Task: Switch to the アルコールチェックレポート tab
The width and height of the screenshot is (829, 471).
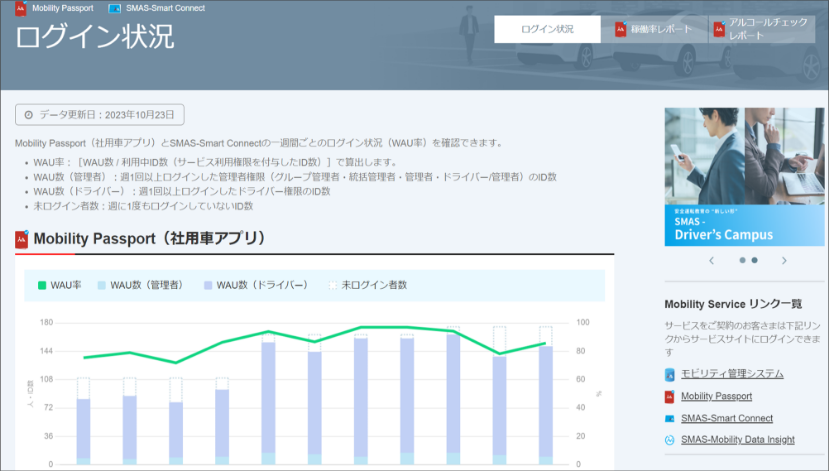Action: click(x=762, y=29)
